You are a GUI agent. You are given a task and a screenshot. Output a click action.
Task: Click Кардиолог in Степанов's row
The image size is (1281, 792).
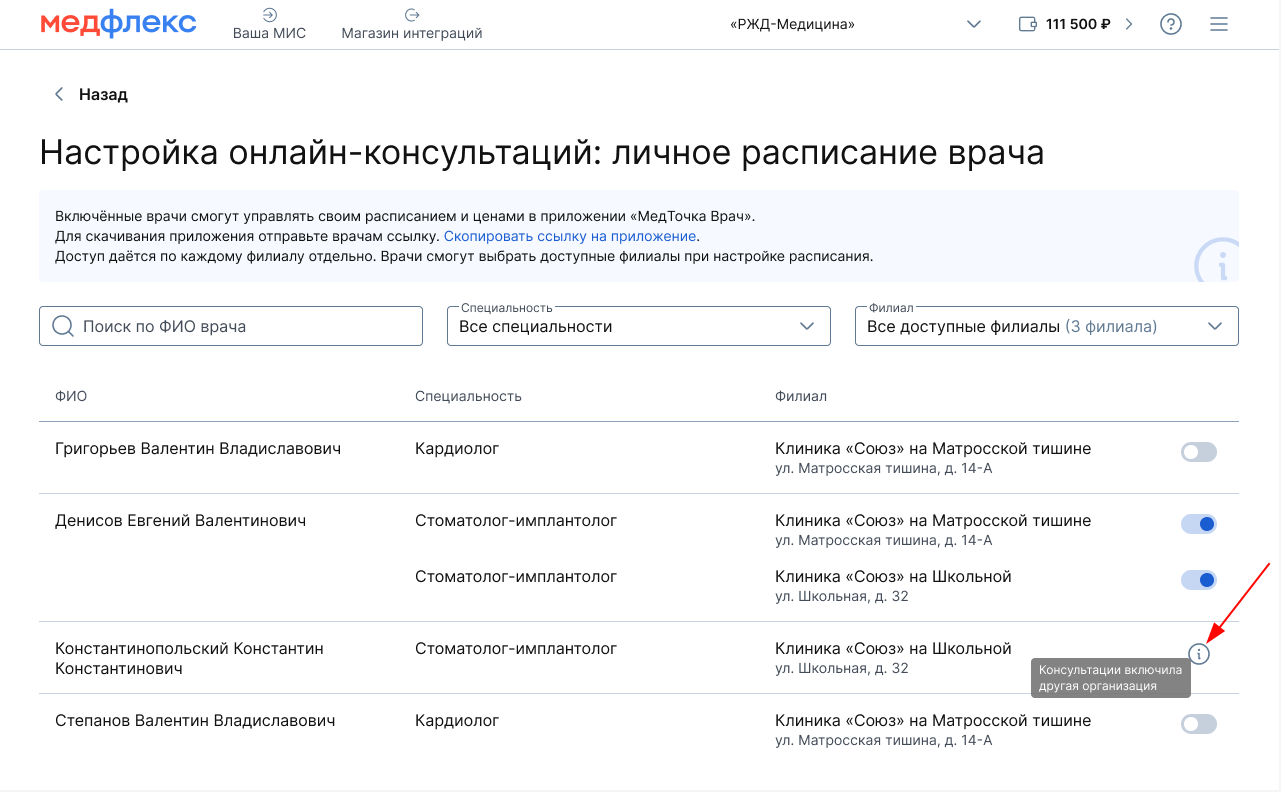(x=457, y=721)
